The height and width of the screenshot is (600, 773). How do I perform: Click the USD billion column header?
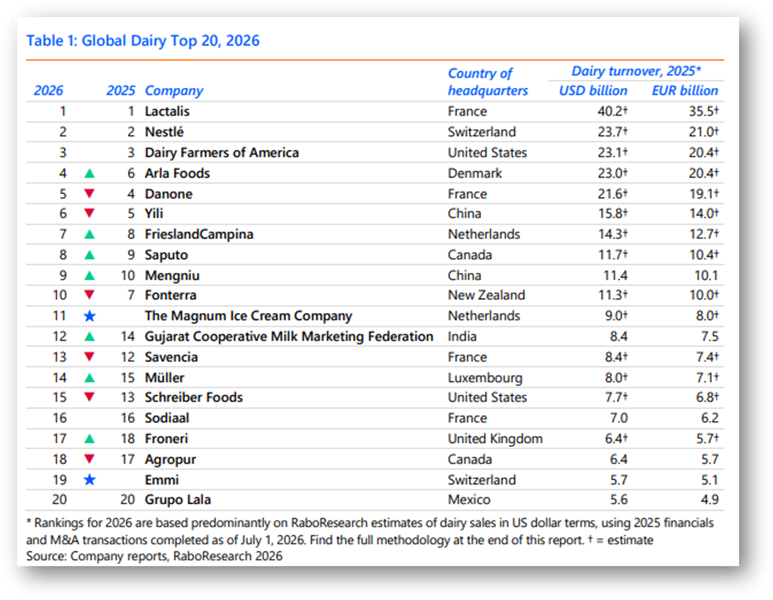pyautogui.click(x=593, y=91)
